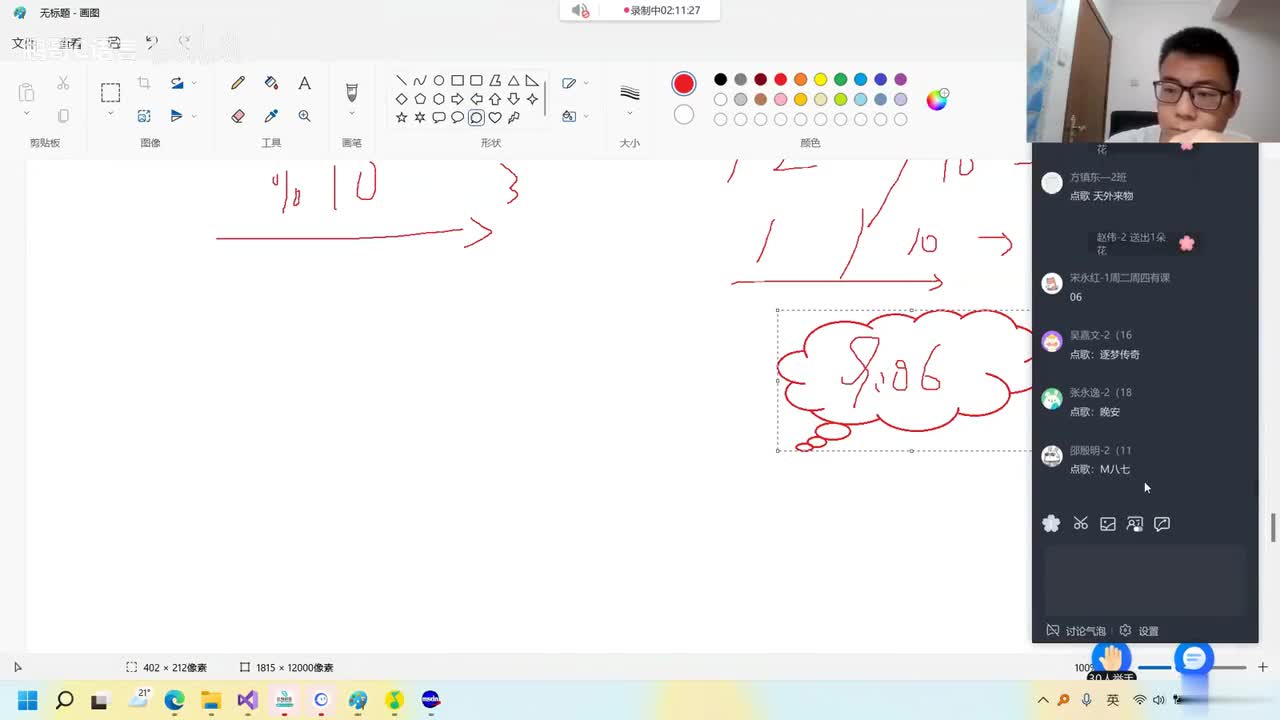Image resolution: width=1280 pixels, height=720 pixels.
Task: Click the blue chat floating button
Action: pos(1194,659)
